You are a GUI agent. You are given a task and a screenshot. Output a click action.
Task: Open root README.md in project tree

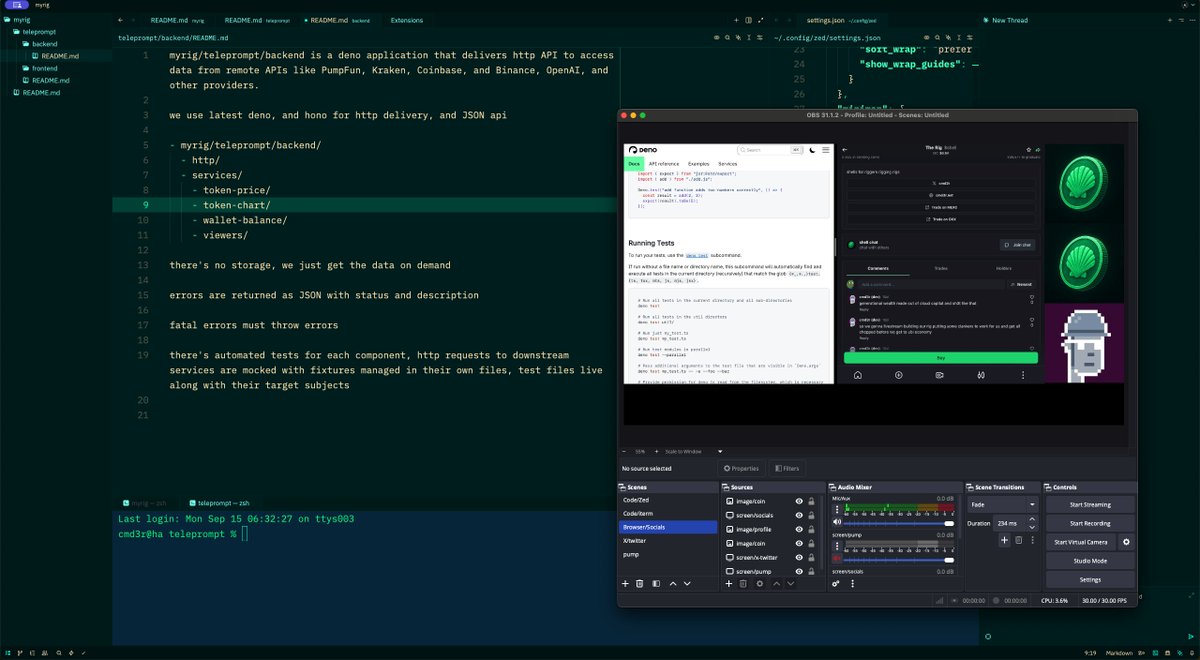36,92
